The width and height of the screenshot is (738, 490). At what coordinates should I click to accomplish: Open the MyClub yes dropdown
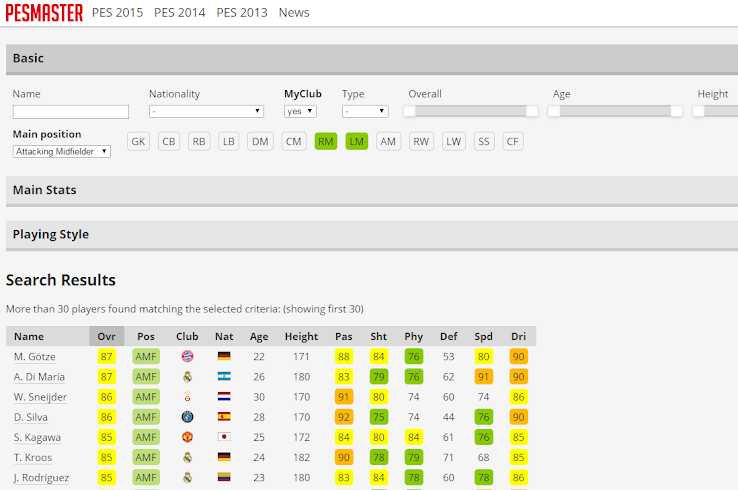300,112
